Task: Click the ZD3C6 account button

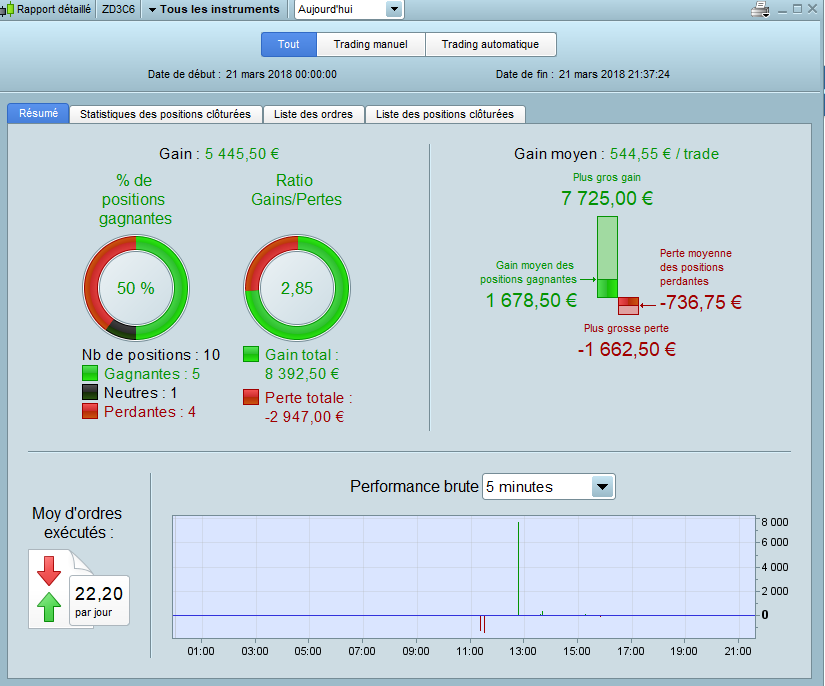Action: click(118, 9)
